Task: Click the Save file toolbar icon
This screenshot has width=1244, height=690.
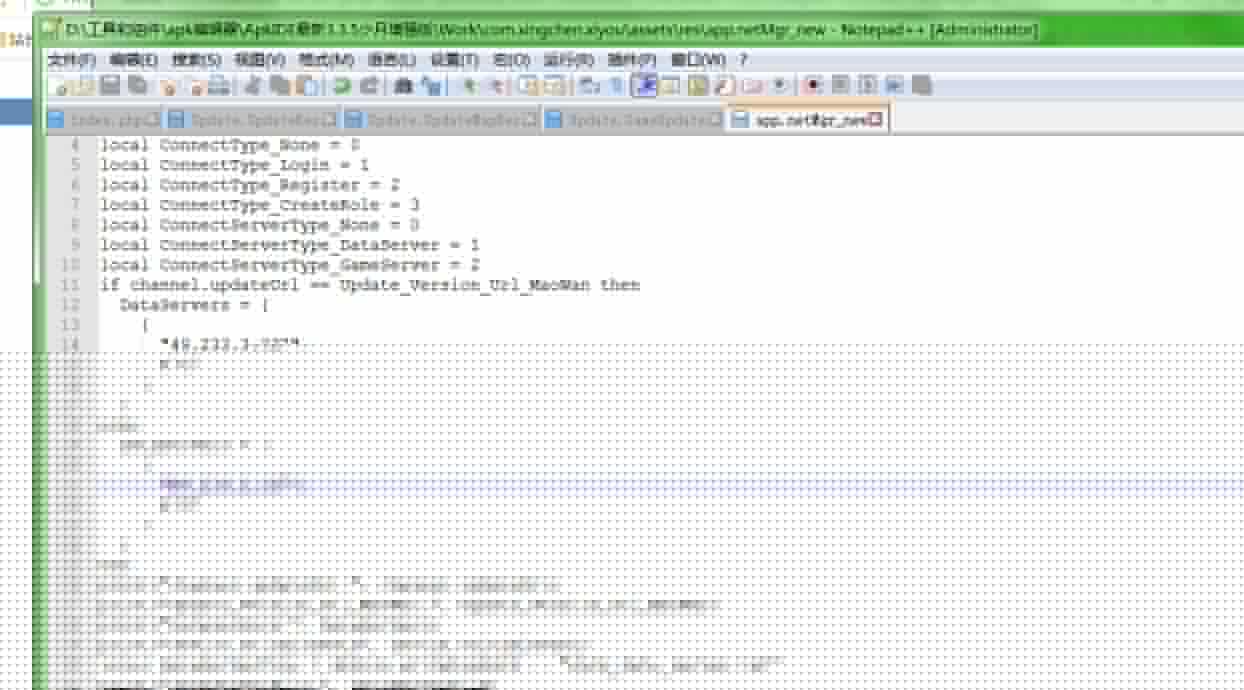Action: pos(110,86)
